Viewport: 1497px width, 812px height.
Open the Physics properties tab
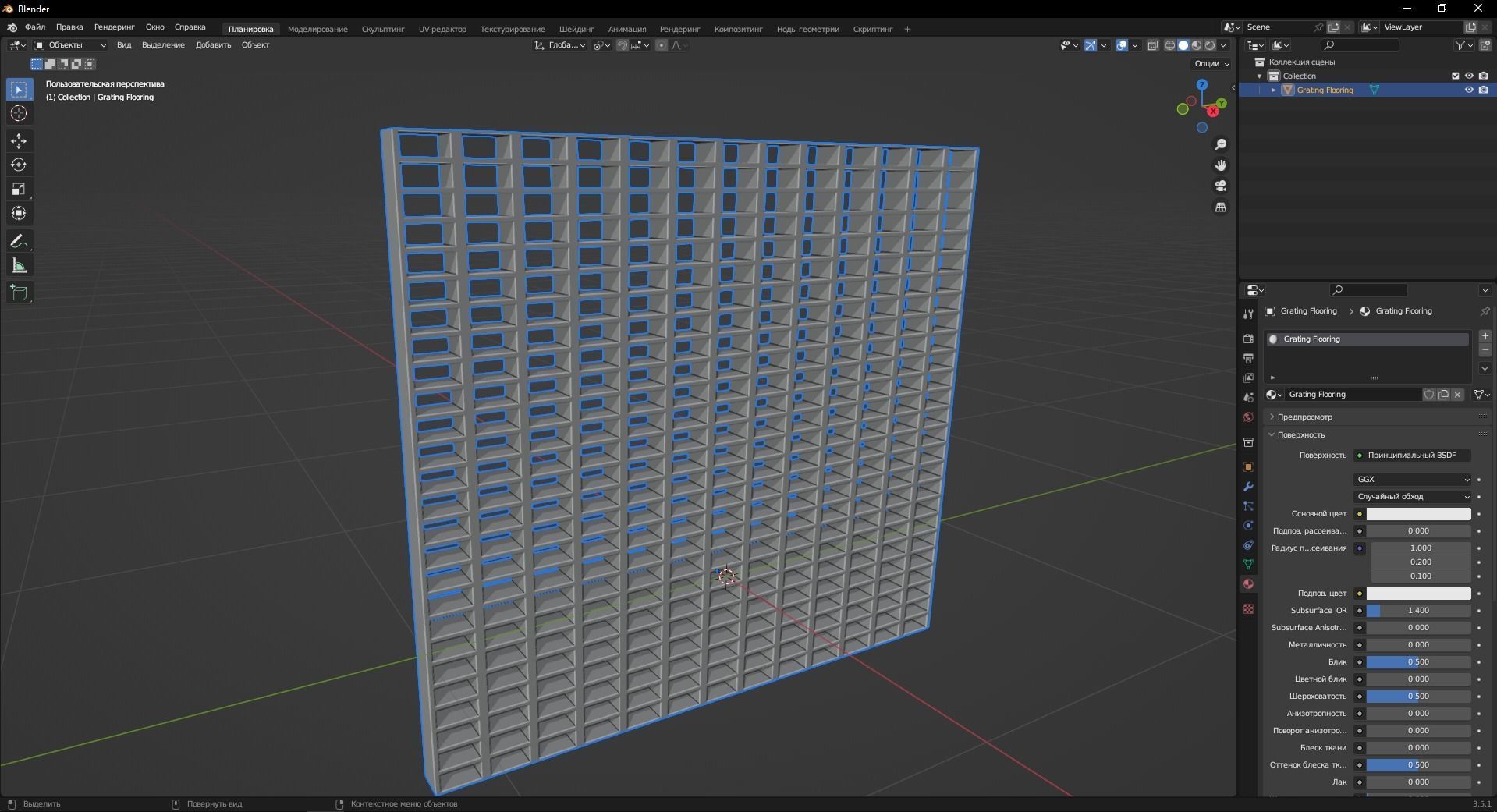click(x=1248, y=526)
